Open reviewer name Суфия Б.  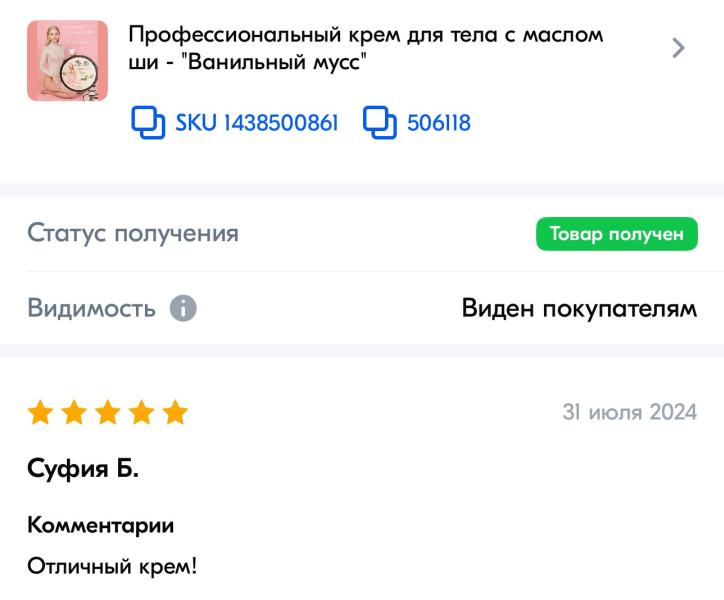tap(83, 470)
